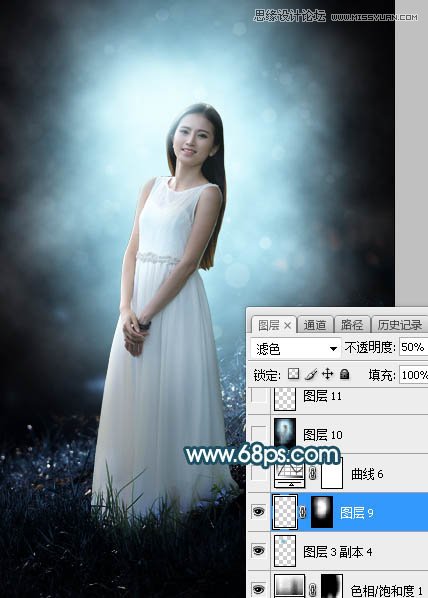Viewport: 428px width, 598px height.
Task: Click the 曲线 6 layer name
Action: tap(367, 474)
